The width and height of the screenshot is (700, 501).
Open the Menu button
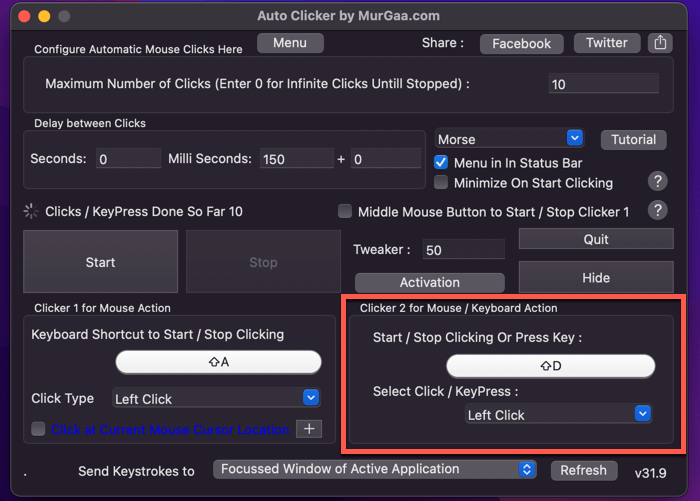290,43
